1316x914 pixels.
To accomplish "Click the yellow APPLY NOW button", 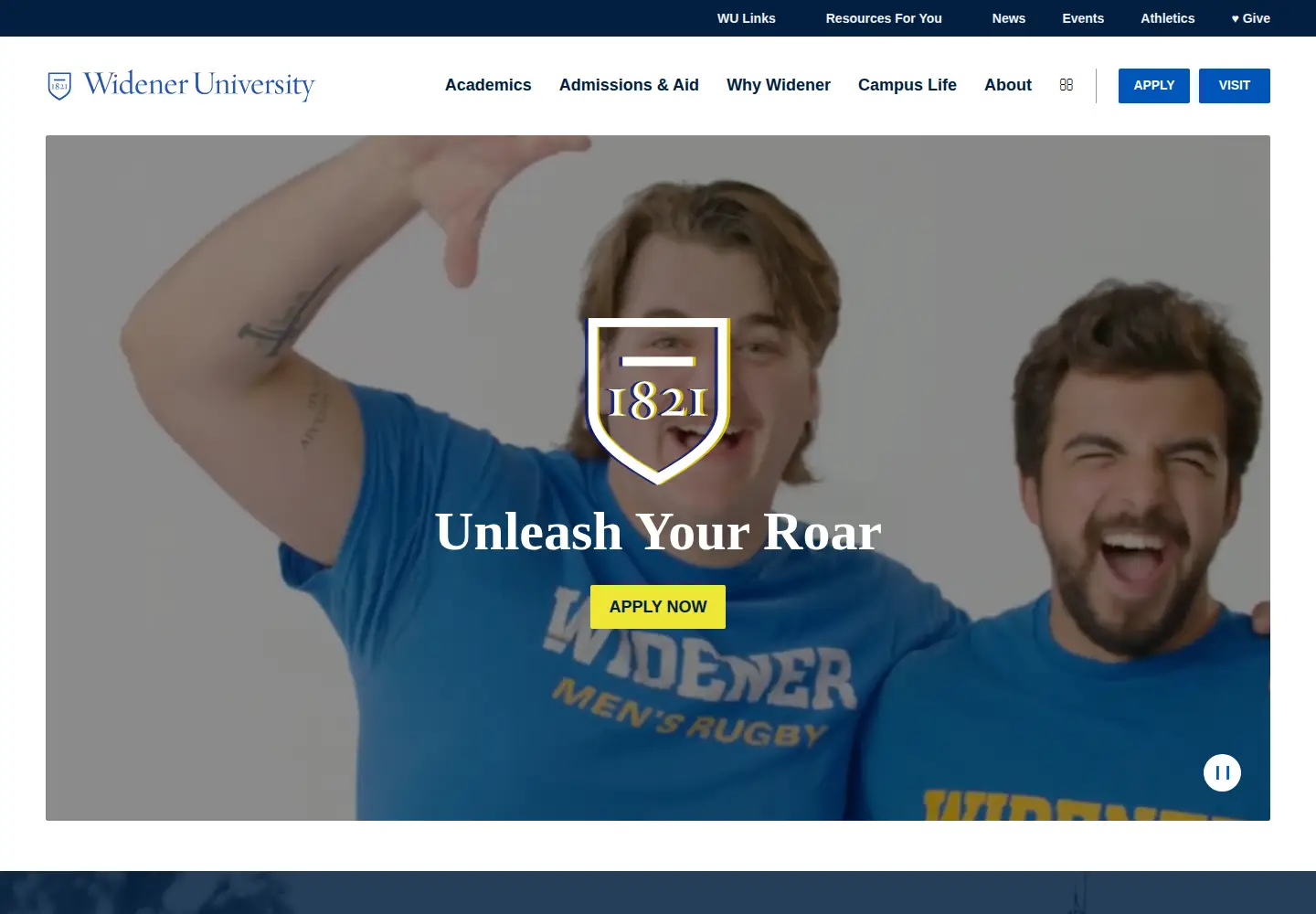I will (x=658, y=607).
